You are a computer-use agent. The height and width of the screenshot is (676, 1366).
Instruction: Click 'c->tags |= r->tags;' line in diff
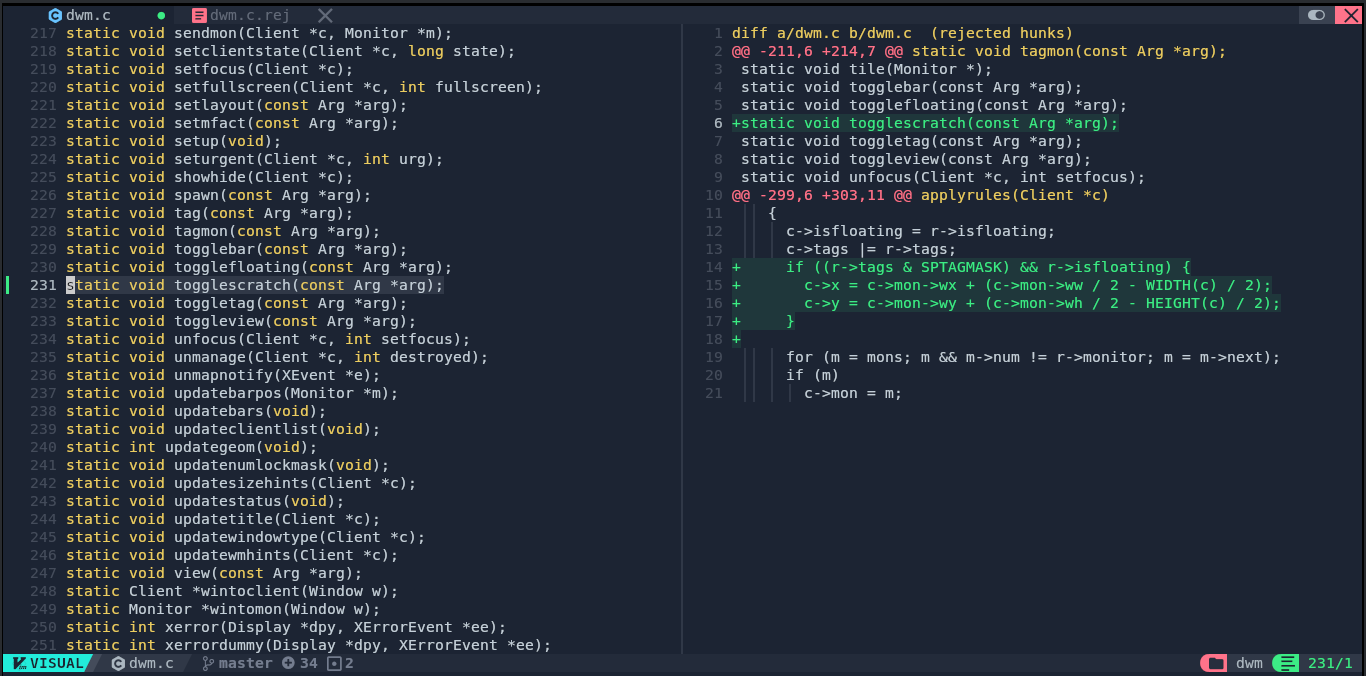click(x=871, y=249)
